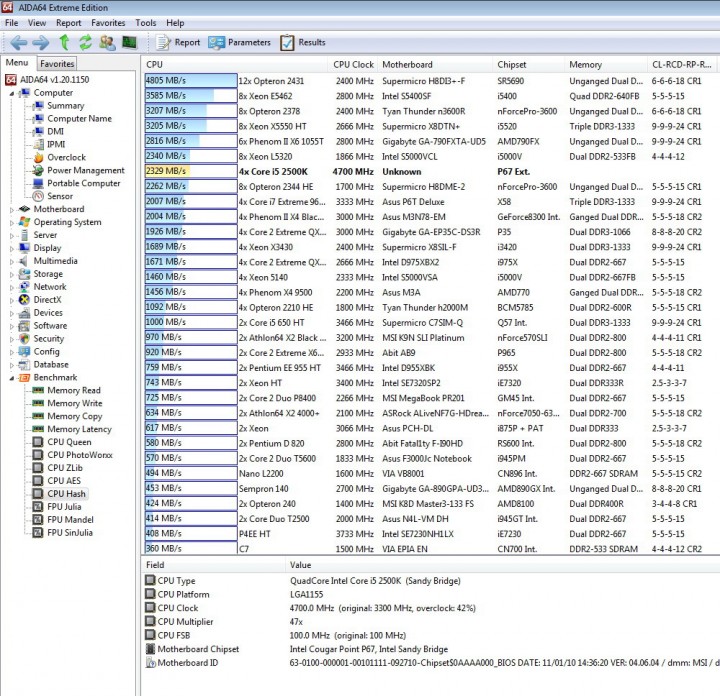720x696 pixels.
Task: Open the CPU PhotoWorxx benchmark
Action: click(x=80, y=455)
